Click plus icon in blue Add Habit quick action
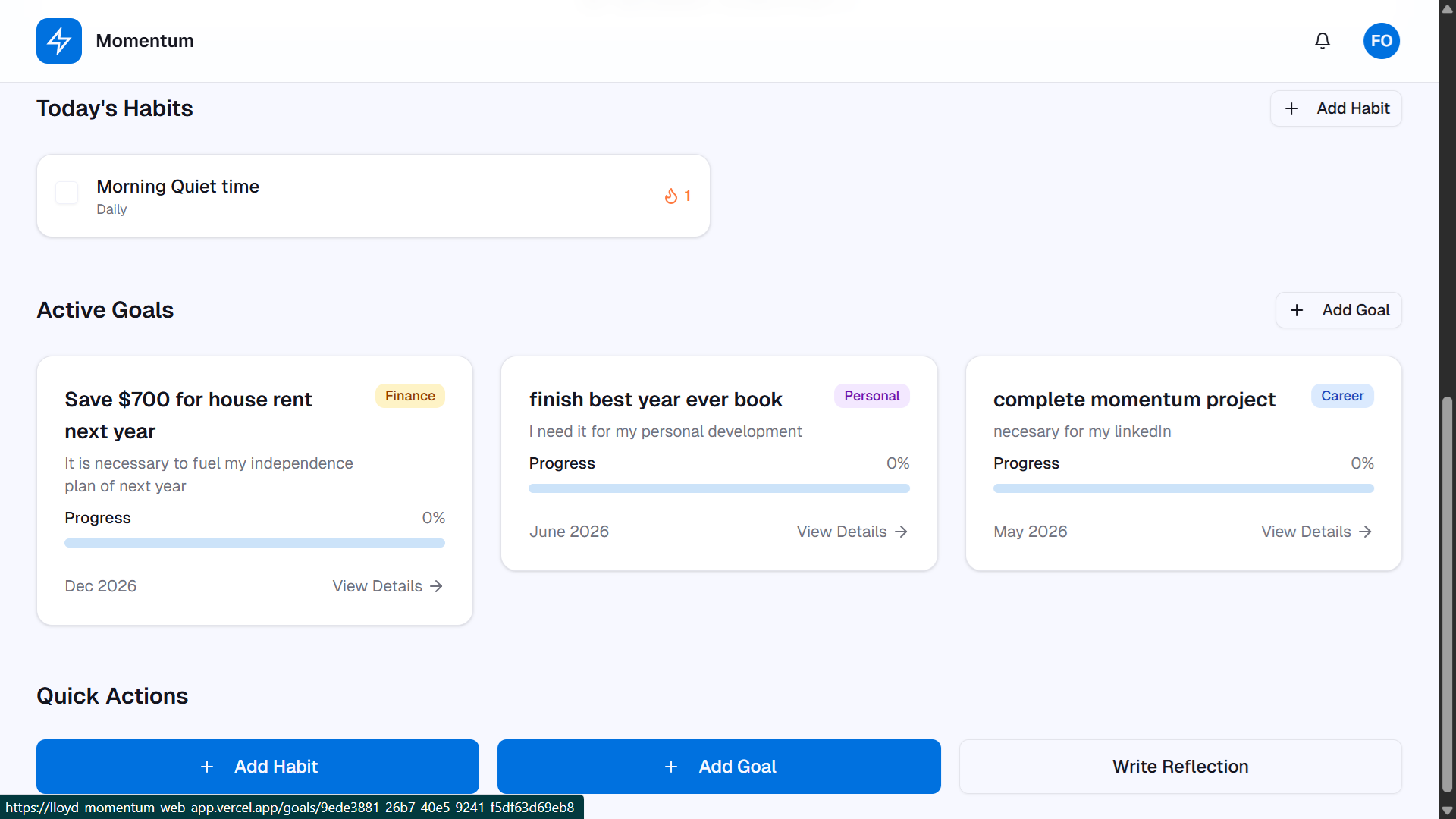Viewport: 1456px width, 819px height. click(207, 767)
